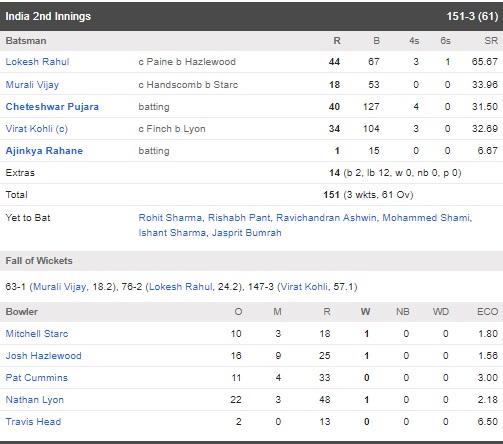
Task: Open Nathan Lyon's bowler profile
Action: (x=35, y=400)
